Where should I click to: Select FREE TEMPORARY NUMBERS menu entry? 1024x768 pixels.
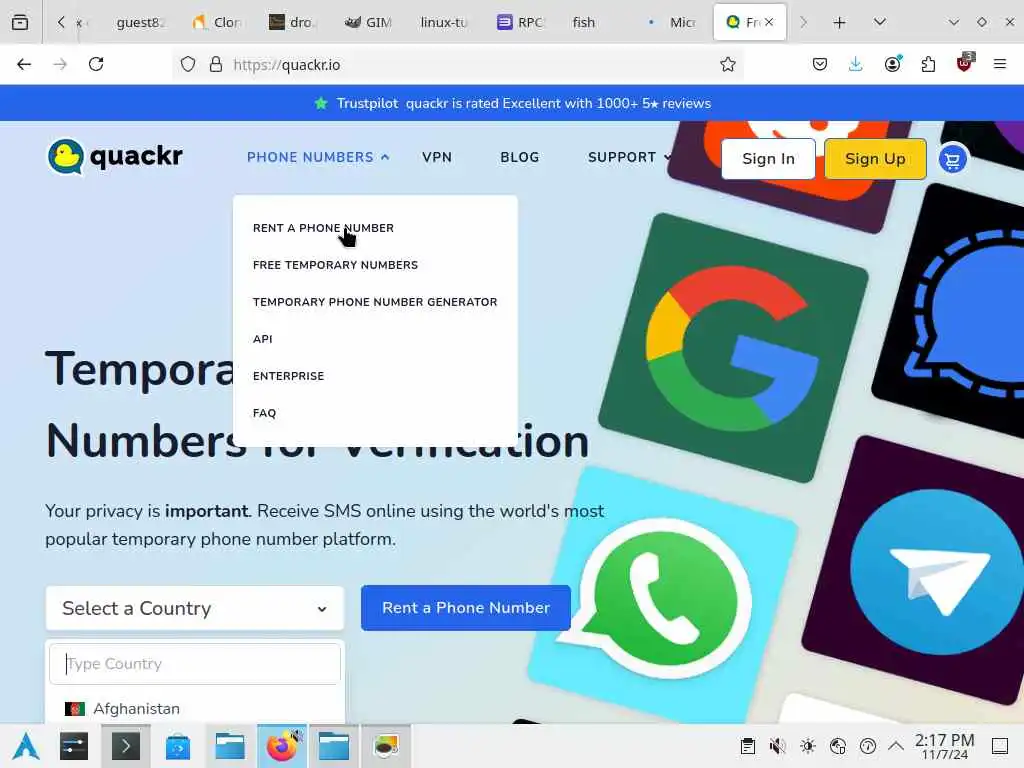tap(335, 265)
